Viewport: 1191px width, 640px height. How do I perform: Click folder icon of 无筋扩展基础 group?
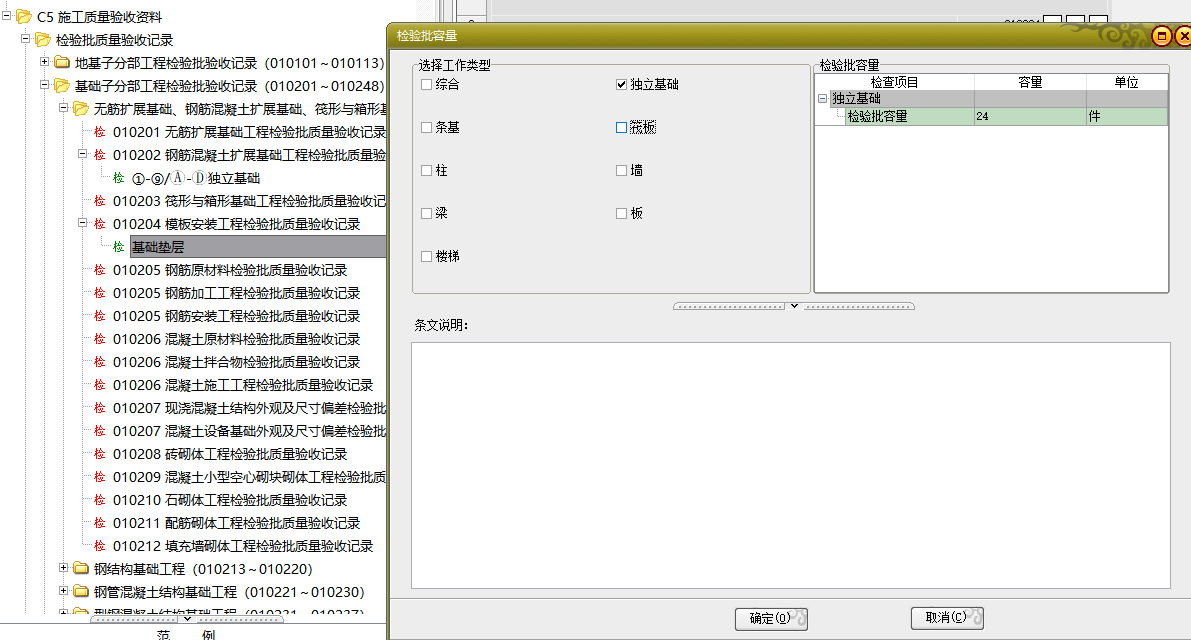point(81,109)
